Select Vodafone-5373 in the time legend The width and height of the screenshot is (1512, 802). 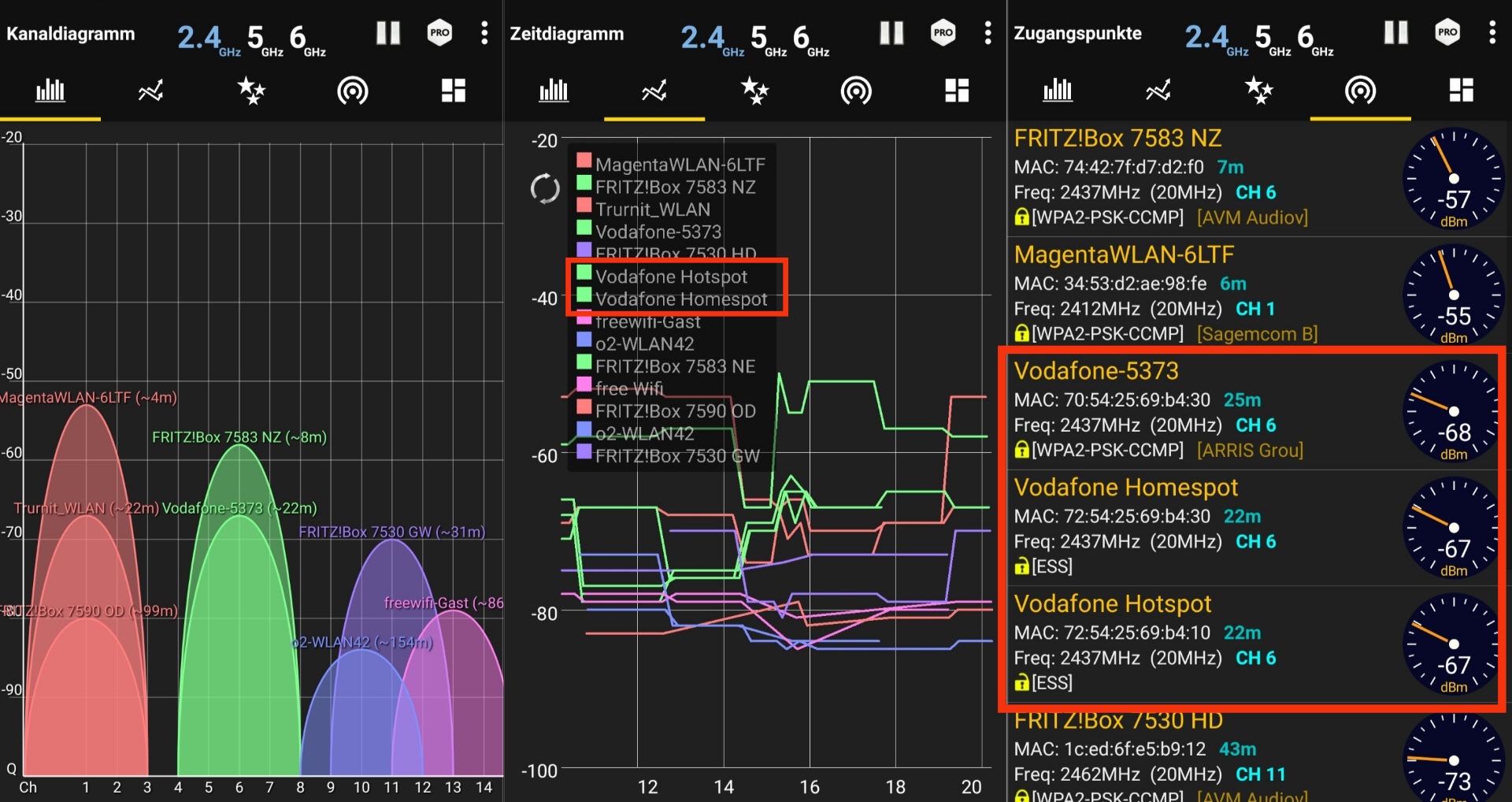click(658, 232)
